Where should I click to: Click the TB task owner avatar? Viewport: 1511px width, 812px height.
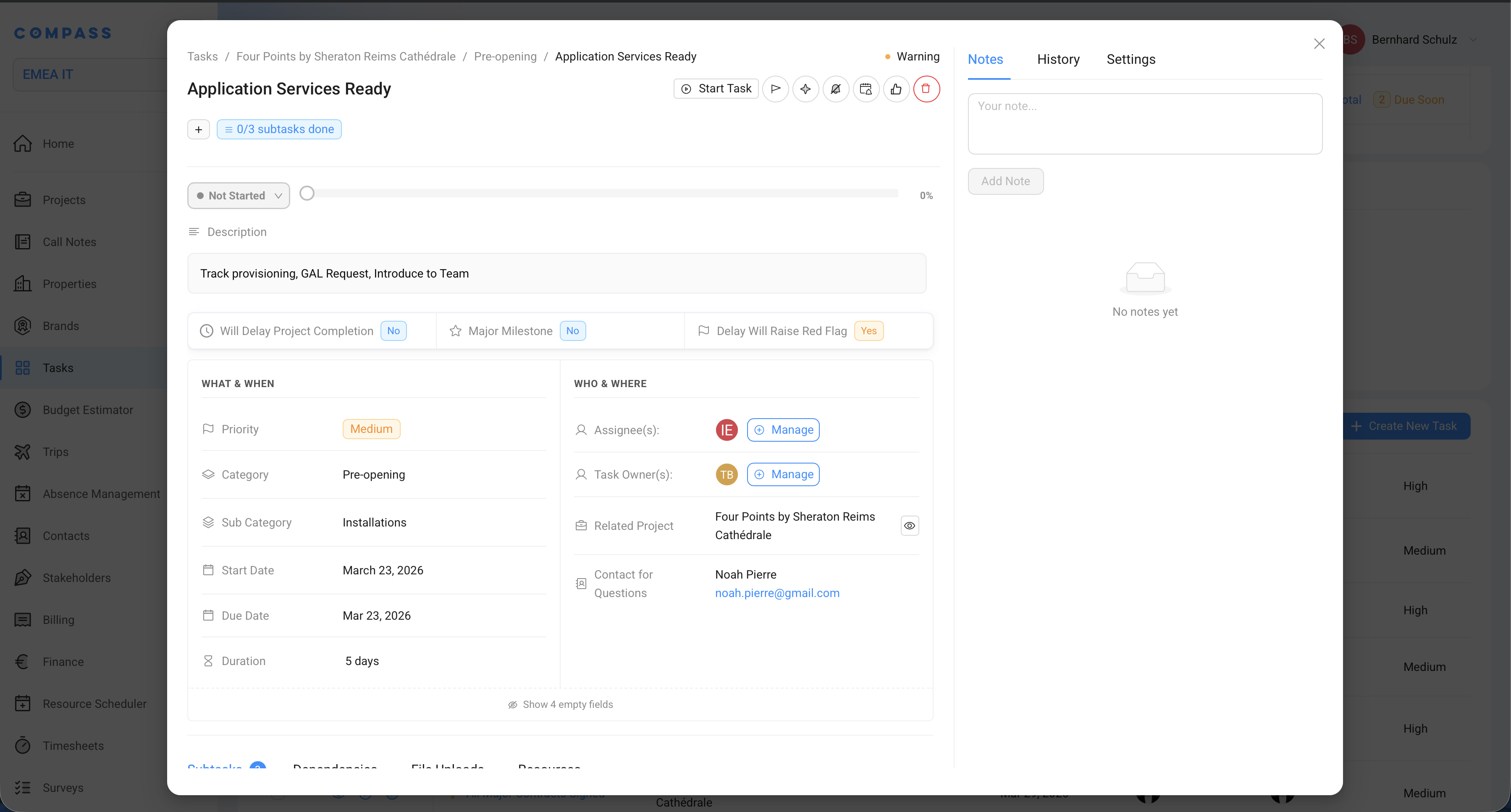[727, 475]
